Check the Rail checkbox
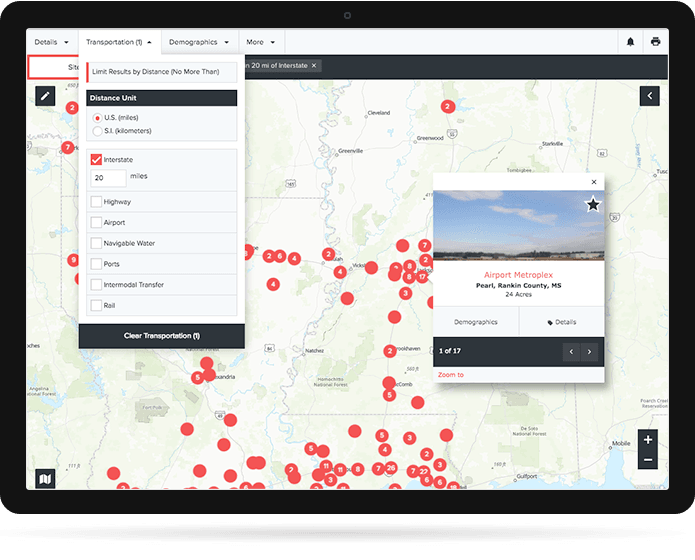 (x=96, y=305)
